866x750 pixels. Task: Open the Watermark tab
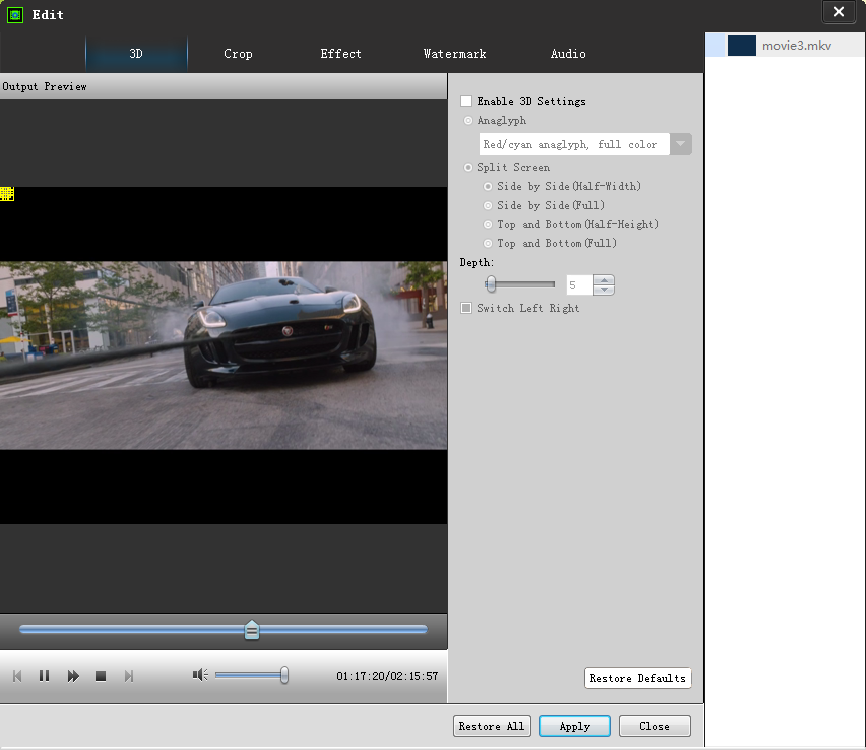click(x=455, y=54)
